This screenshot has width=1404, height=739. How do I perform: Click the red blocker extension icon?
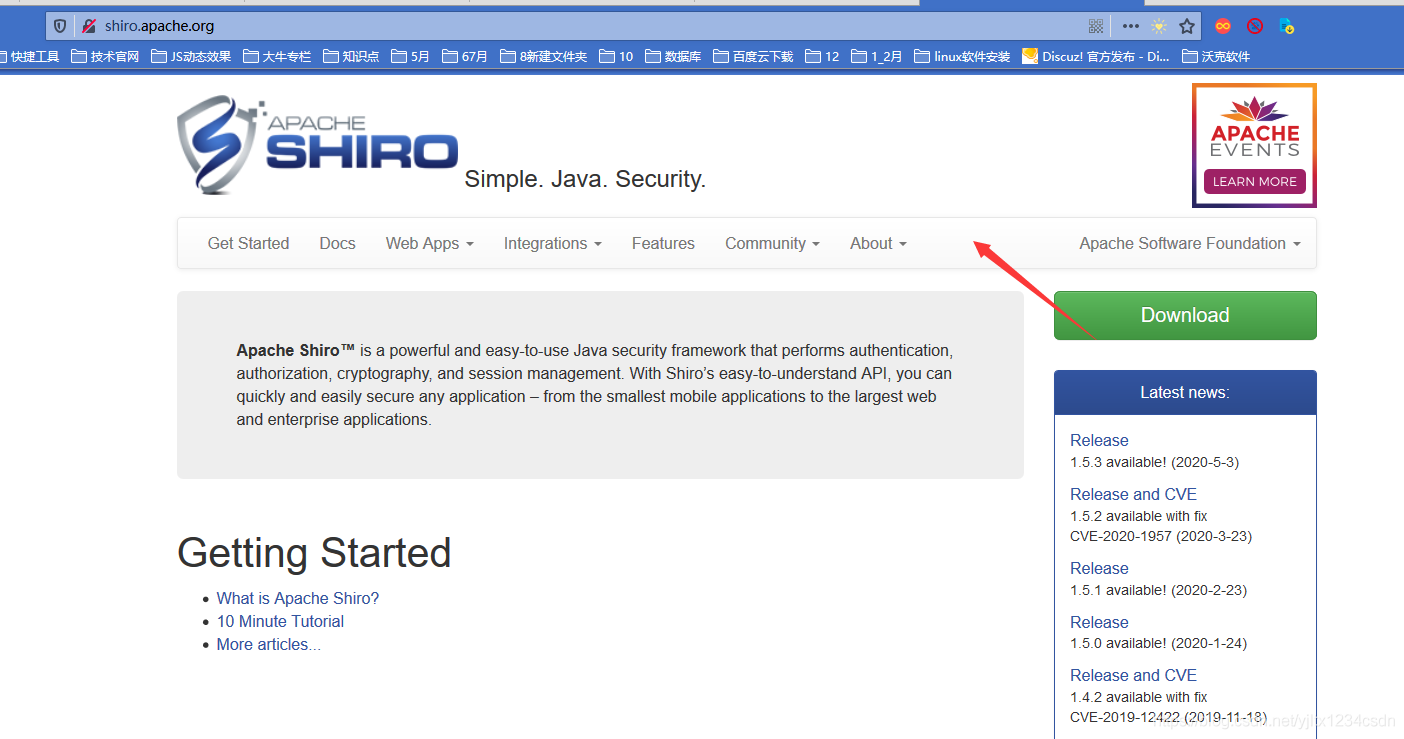coord(1254,26)
